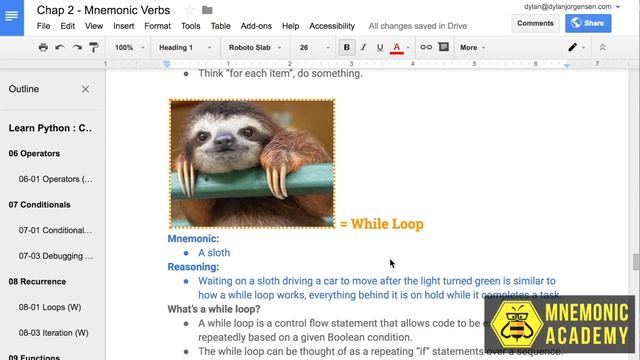This screenshot has height=360, width=640.
Task: Open the Edit menu
Action: click(67, 26)
